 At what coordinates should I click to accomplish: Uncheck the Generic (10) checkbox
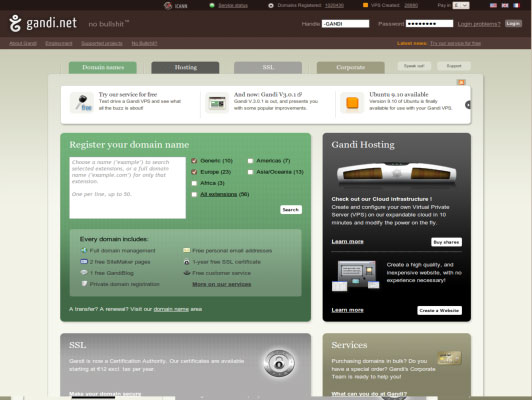[194, 161]
